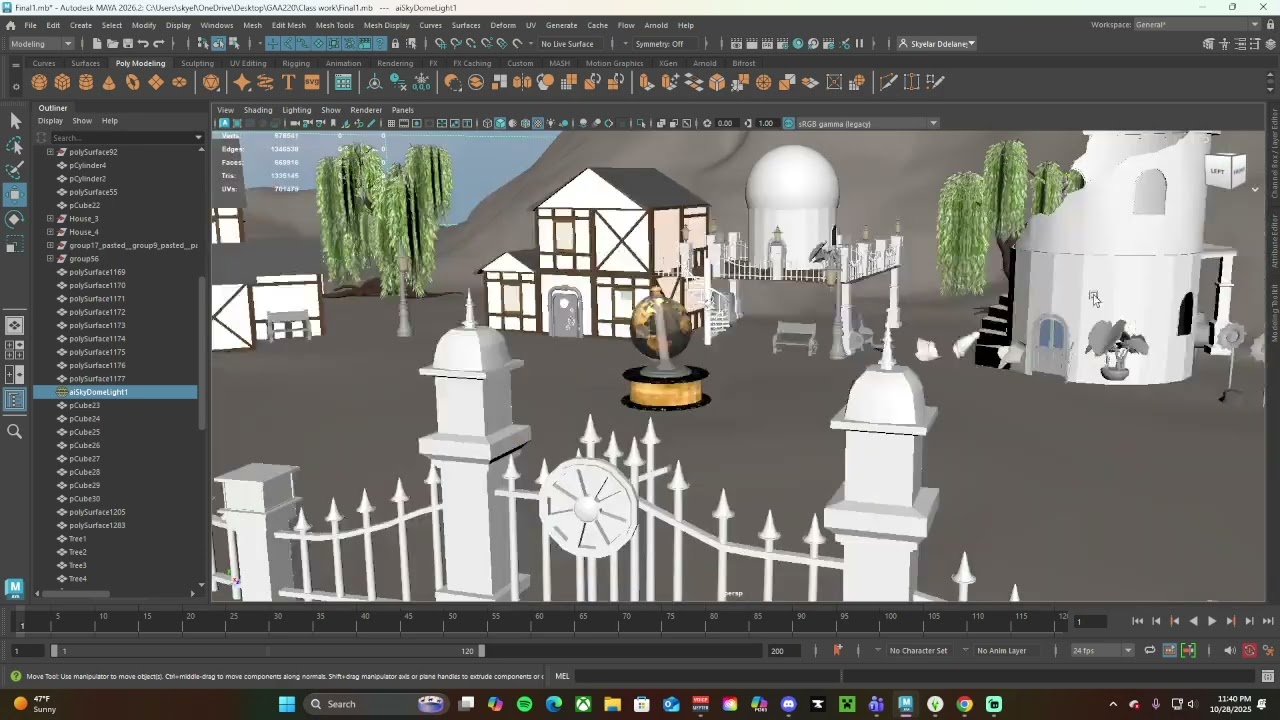Switch to the Sculpting shelf tab
The height and width of the screenshot is (720, 1280).
pyautogui.click(x=197, y=63)
